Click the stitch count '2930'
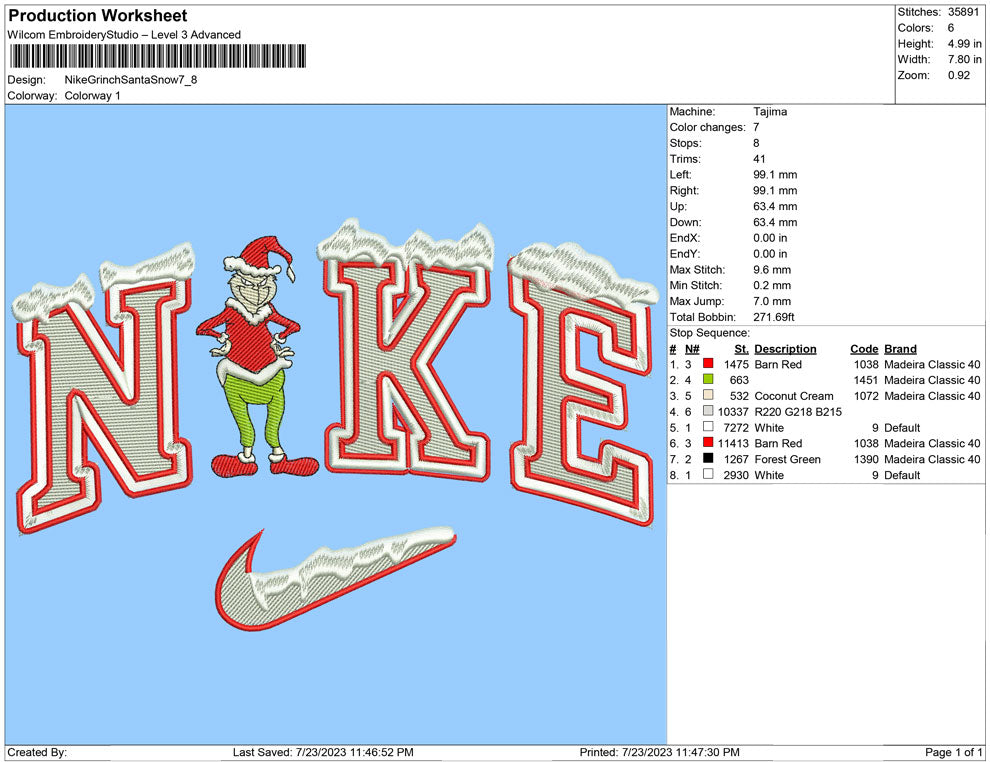Image resolution: width=990 pixels, height=762 pixels. [736, 475]
